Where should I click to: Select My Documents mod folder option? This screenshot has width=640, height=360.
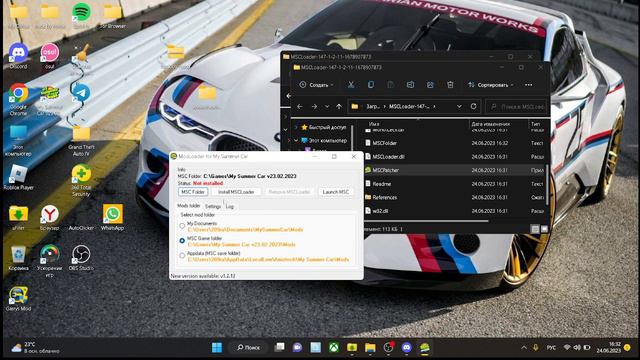pos(182,225)
